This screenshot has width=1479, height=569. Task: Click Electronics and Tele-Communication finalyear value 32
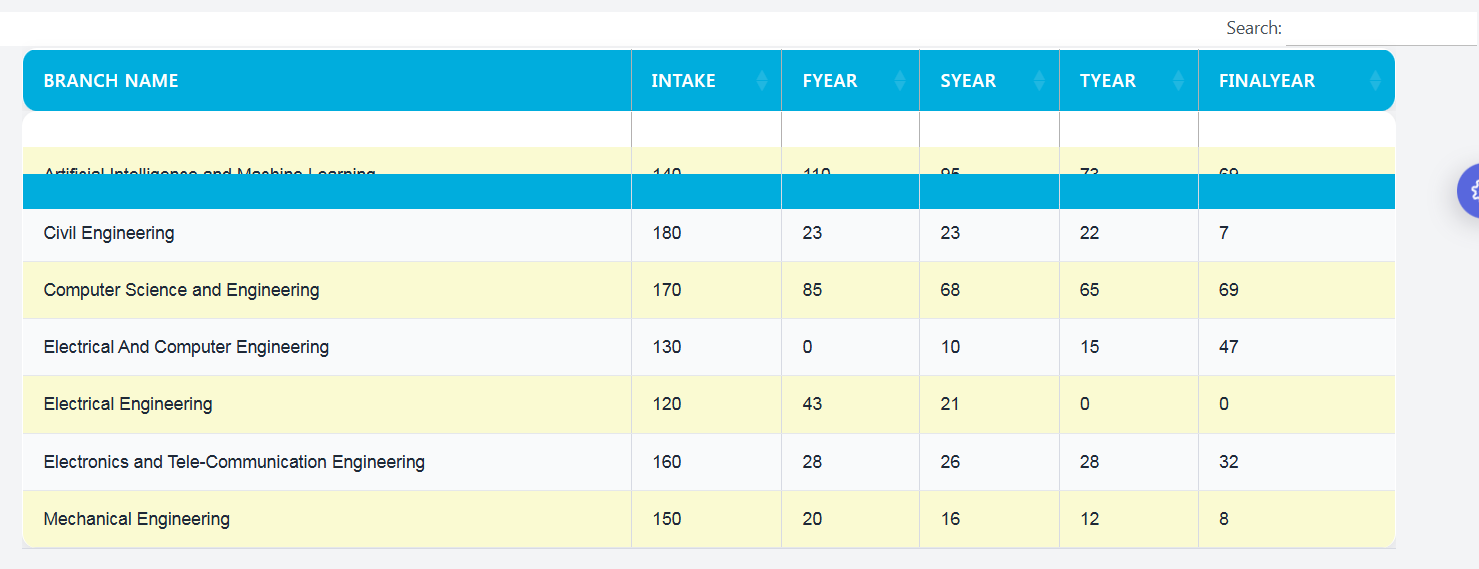[x=1228, y=462]
